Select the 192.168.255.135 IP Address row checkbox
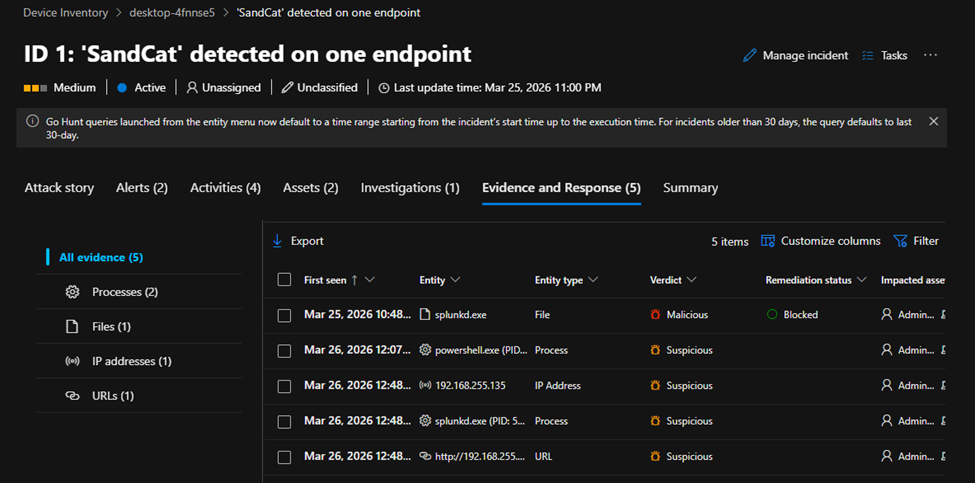The image size is (975, 483). pos(284,386)
